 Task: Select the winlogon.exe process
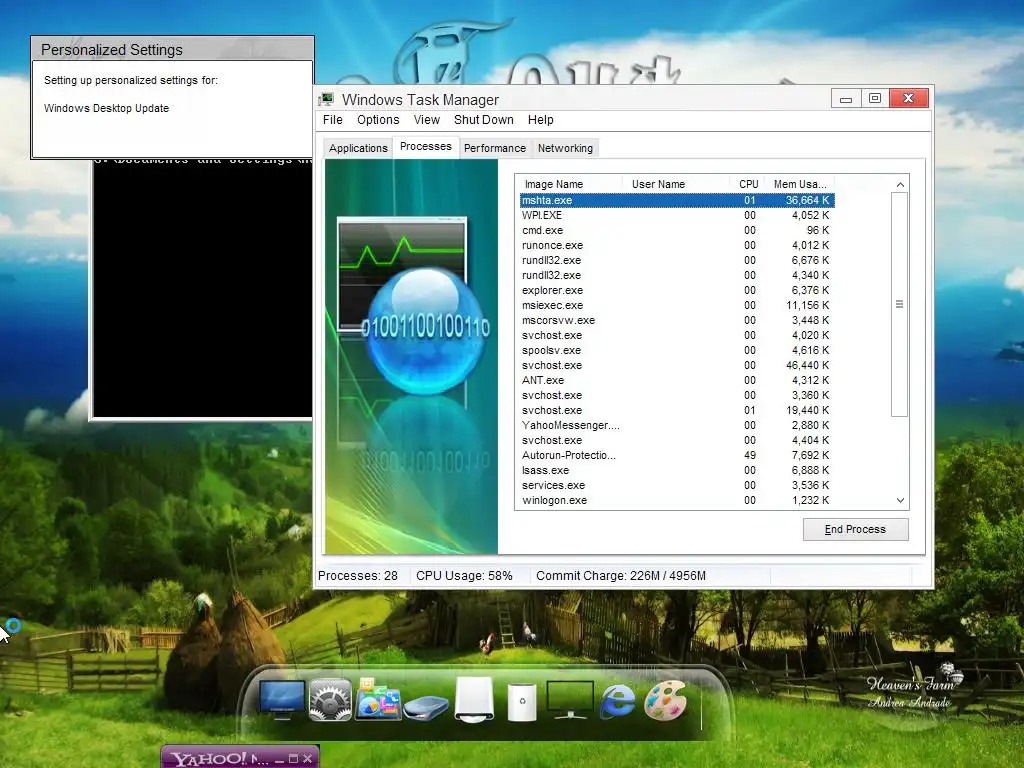[x=677, y=501]
